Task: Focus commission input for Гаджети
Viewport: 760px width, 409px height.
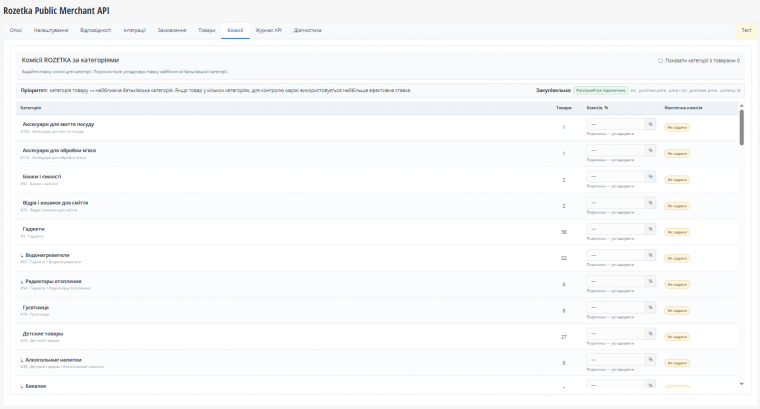Action: [x=616, y=229]
